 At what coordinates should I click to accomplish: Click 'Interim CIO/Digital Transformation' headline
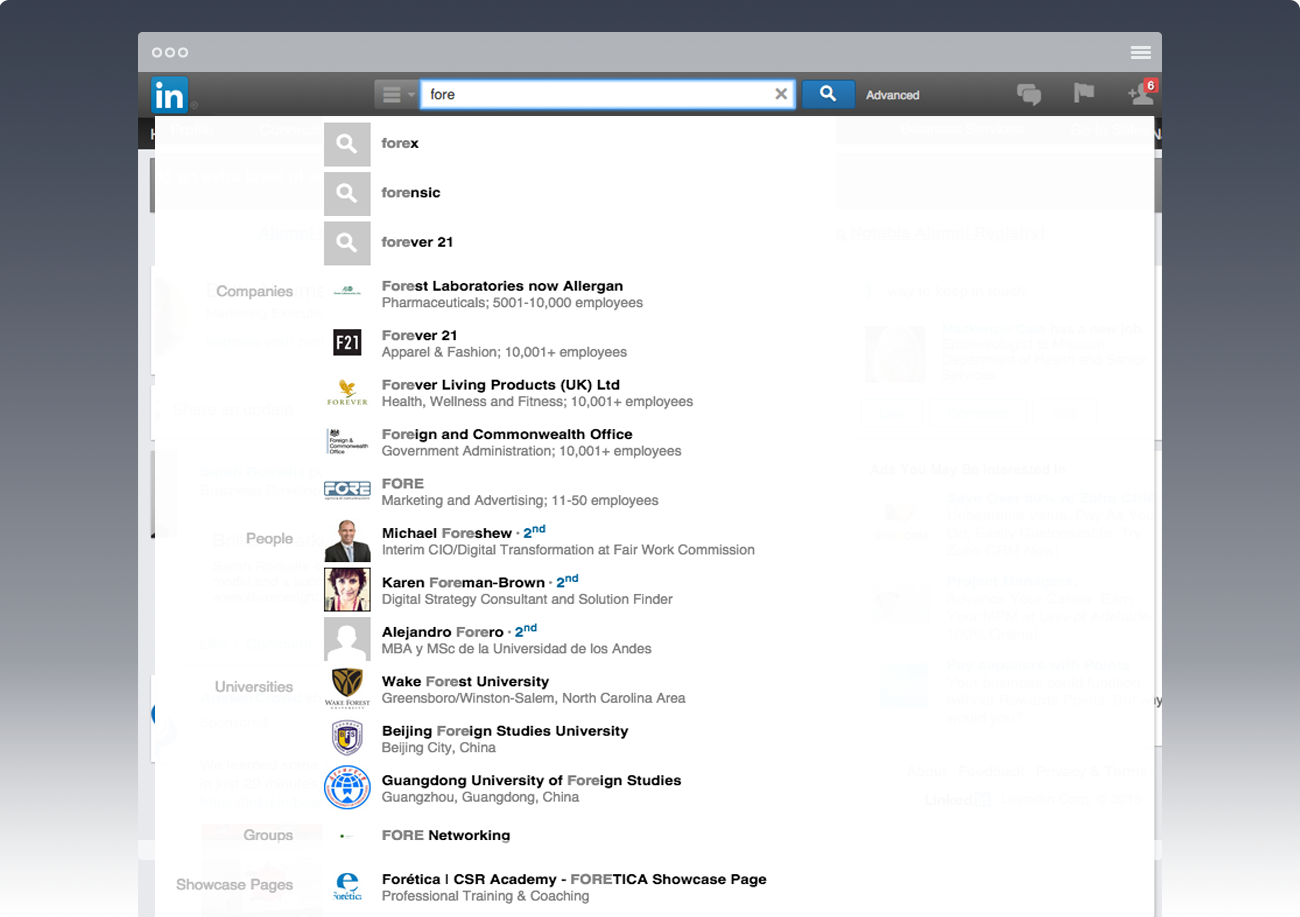(x=568, y=550)
